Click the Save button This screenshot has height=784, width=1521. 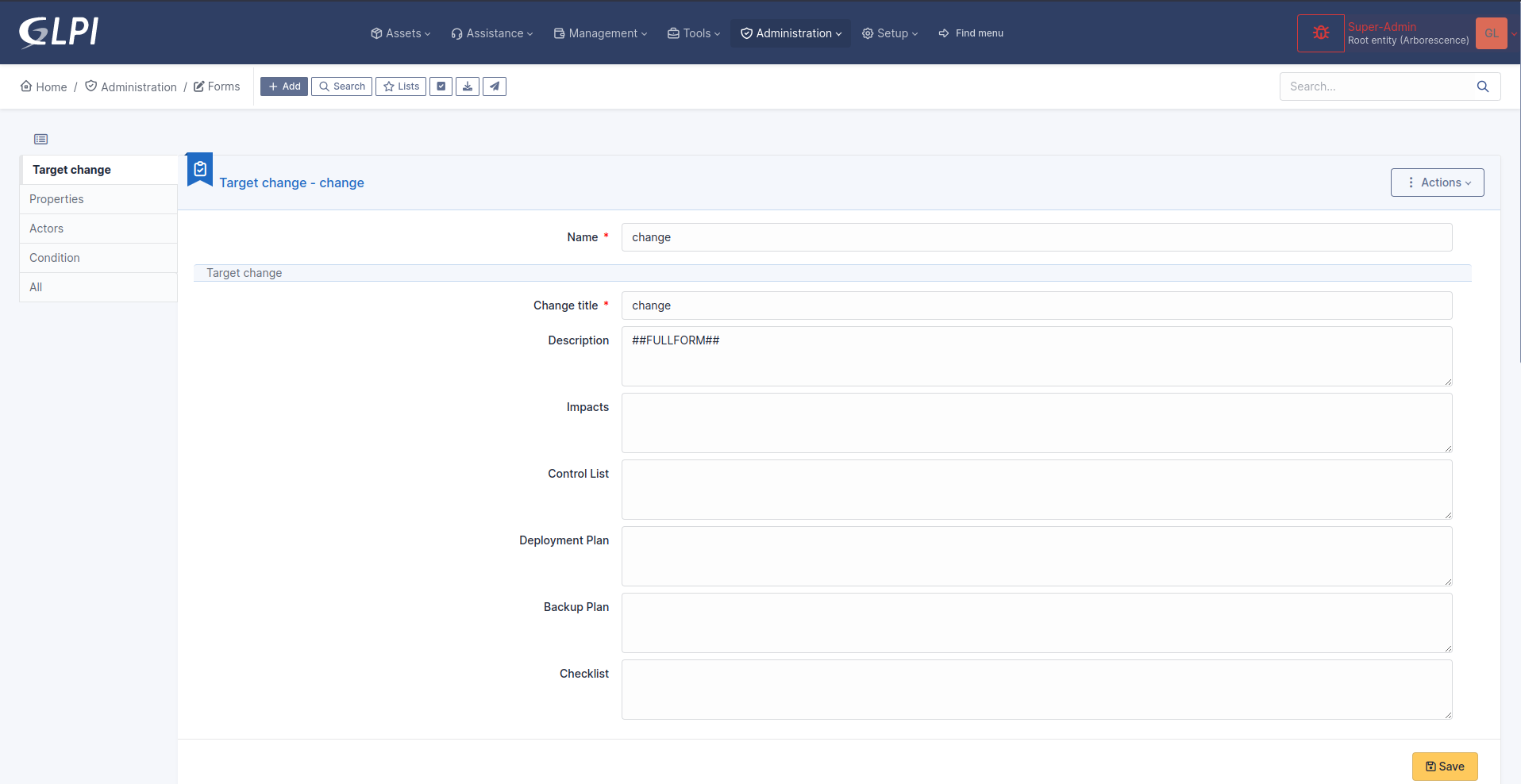[1444, 766]
